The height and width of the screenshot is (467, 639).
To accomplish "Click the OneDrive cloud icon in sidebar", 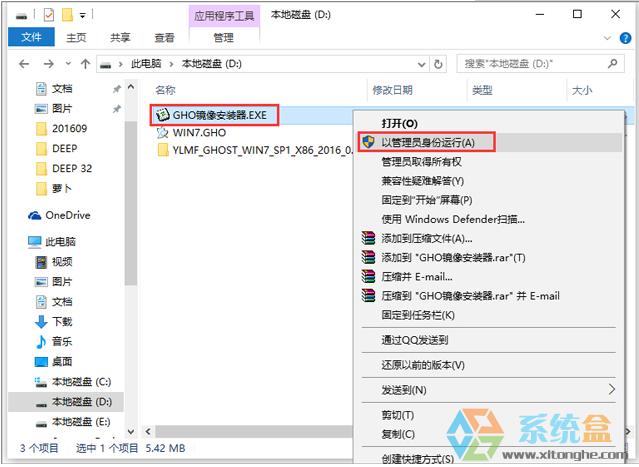I will point(35,215).
